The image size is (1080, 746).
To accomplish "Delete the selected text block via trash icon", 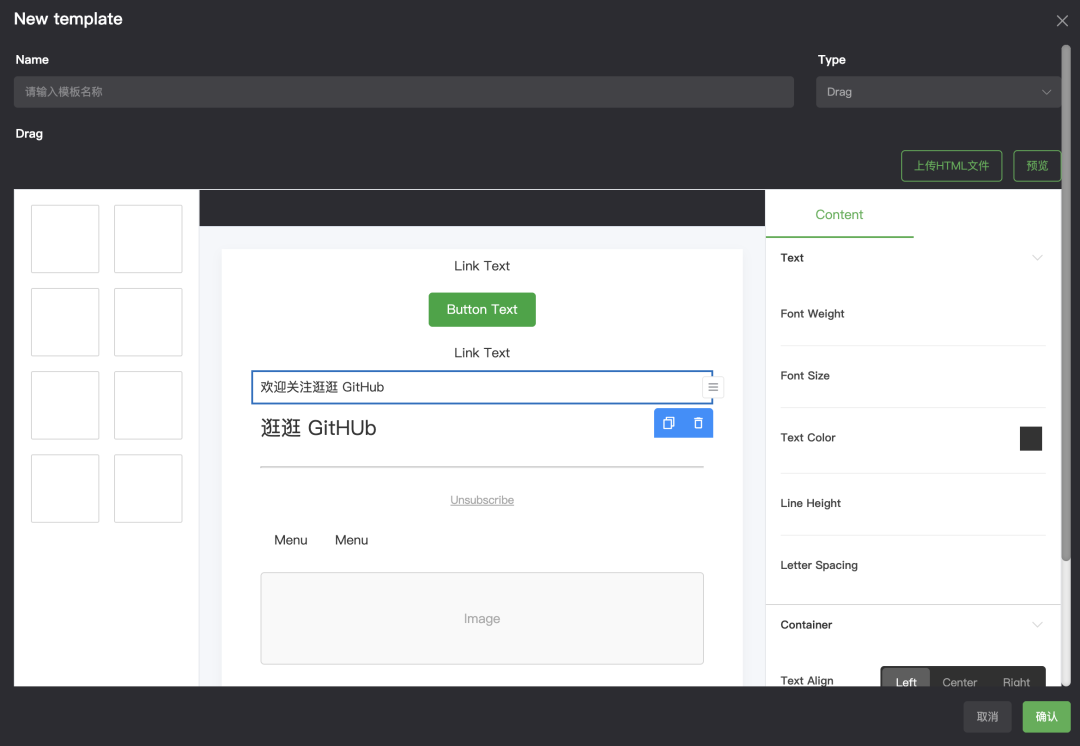I will click(x=699, y=422).
